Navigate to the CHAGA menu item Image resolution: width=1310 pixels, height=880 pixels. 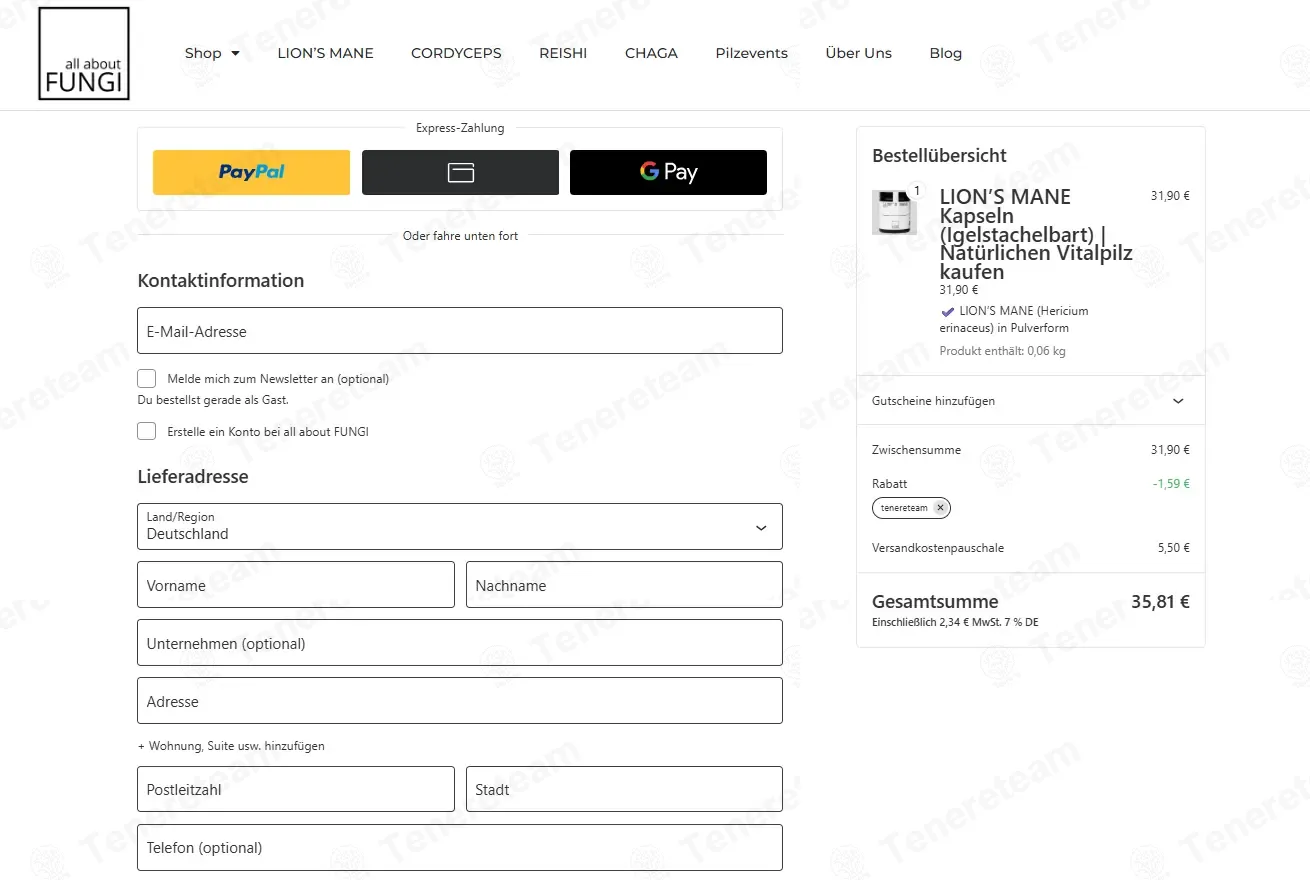[651, 53]
